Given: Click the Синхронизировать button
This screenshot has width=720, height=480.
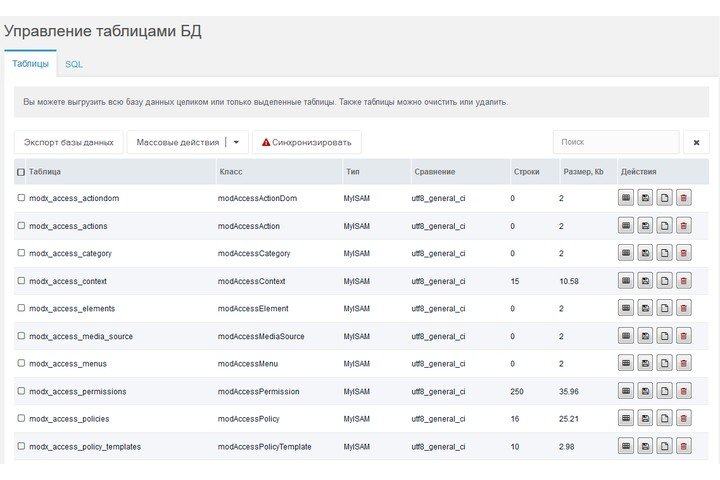Looking at the screenshot, I should pos(307,142).
